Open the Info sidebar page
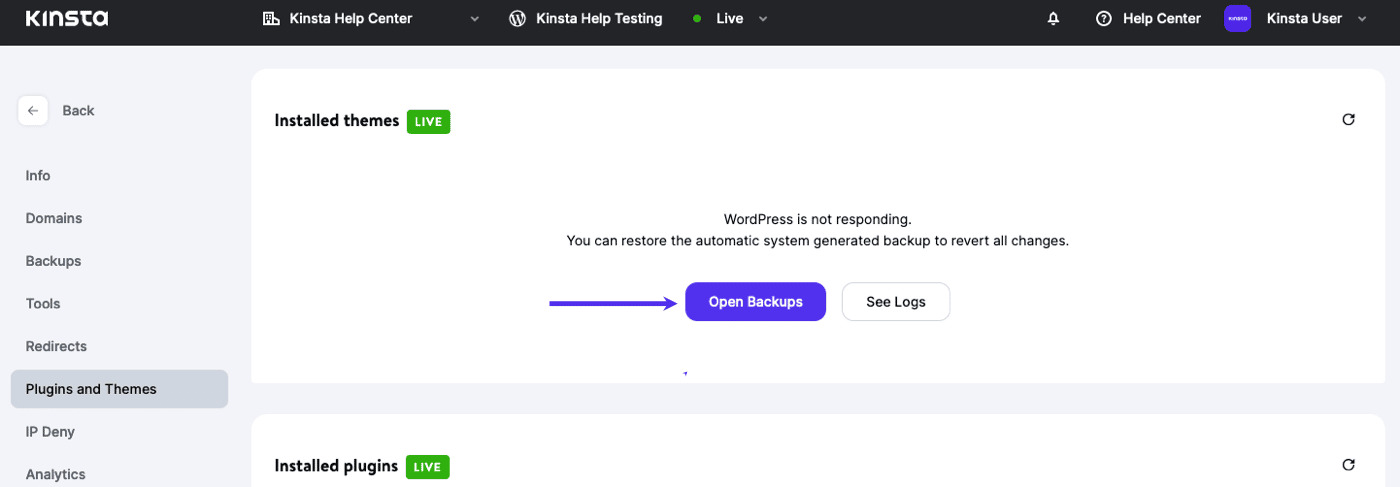1400x487 pixels. pyautogui.click(x=38, y=176)
